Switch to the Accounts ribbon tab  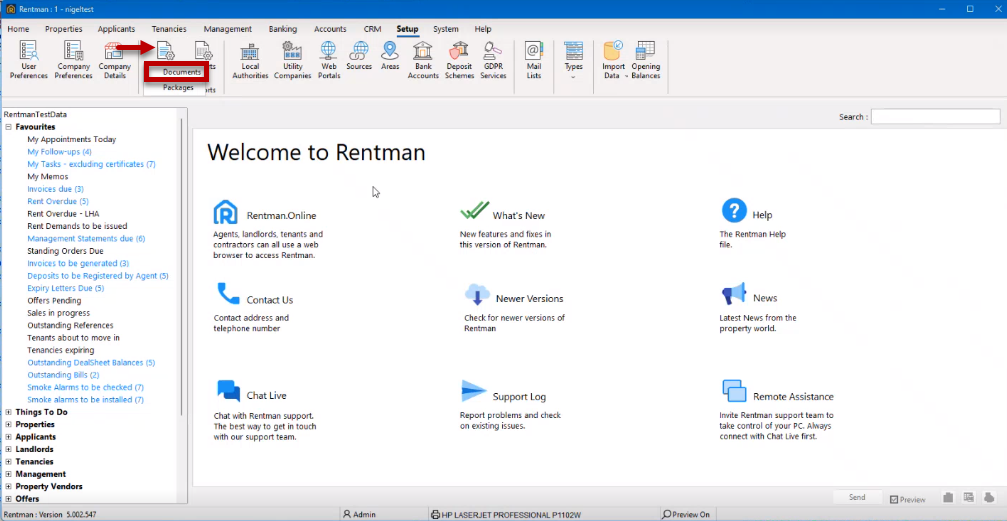pos(330,29)
